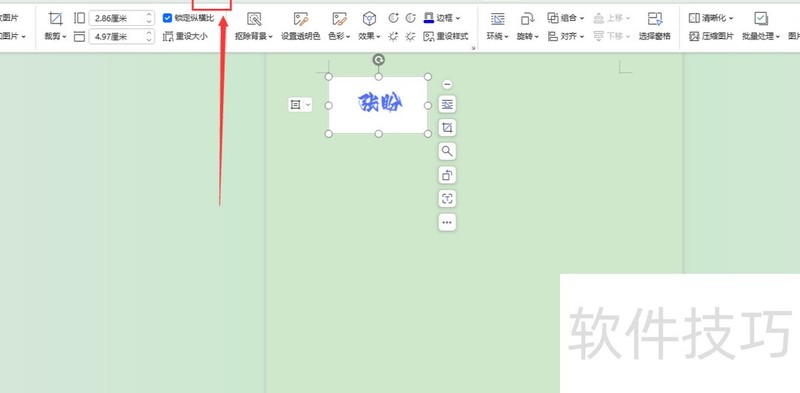
Task: Click the blue 边框 border color swatch
Action: tap(429, 18)
